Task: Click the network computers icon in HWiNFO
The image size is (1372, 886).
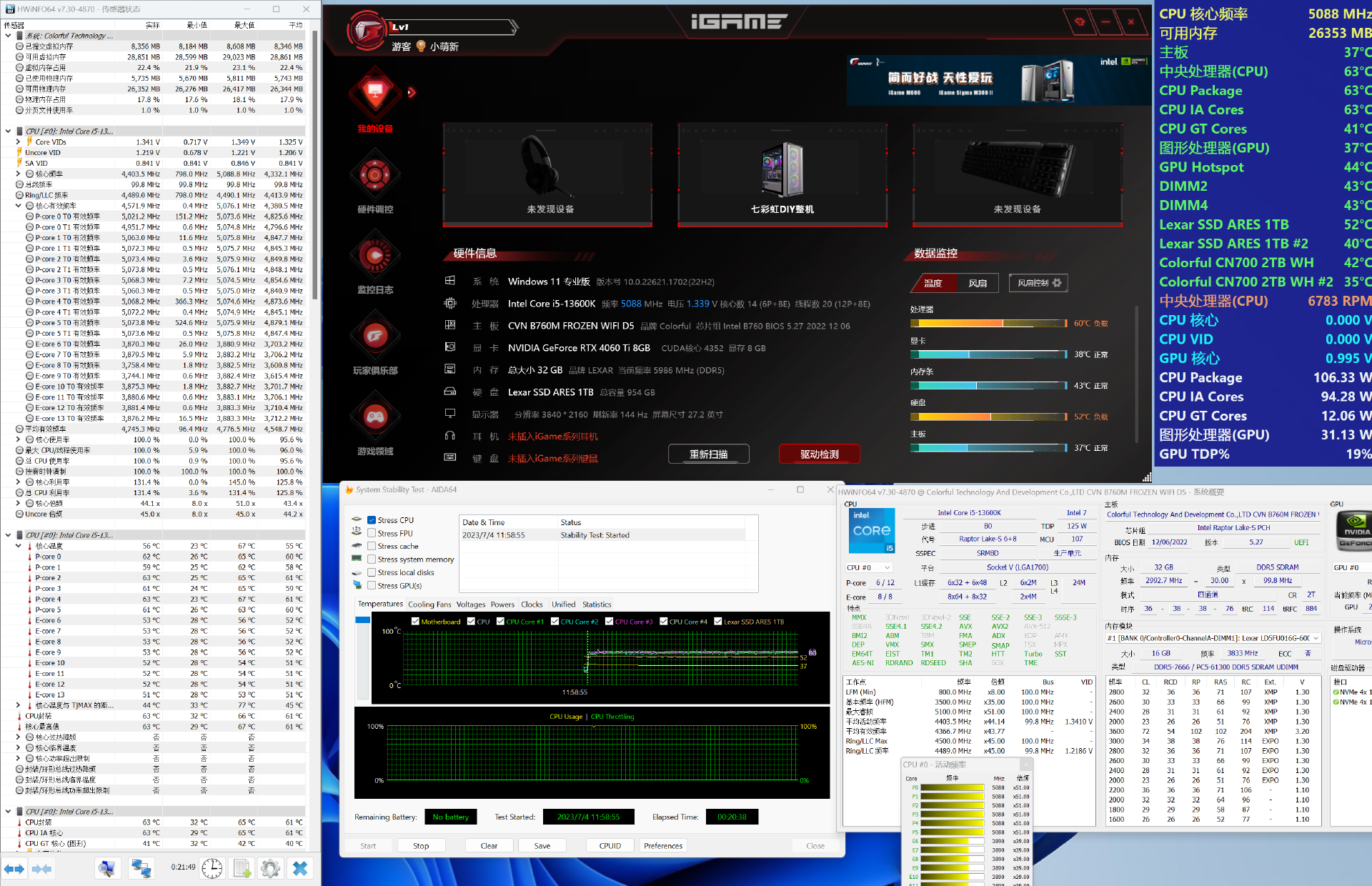Action: tap(141, 868)
